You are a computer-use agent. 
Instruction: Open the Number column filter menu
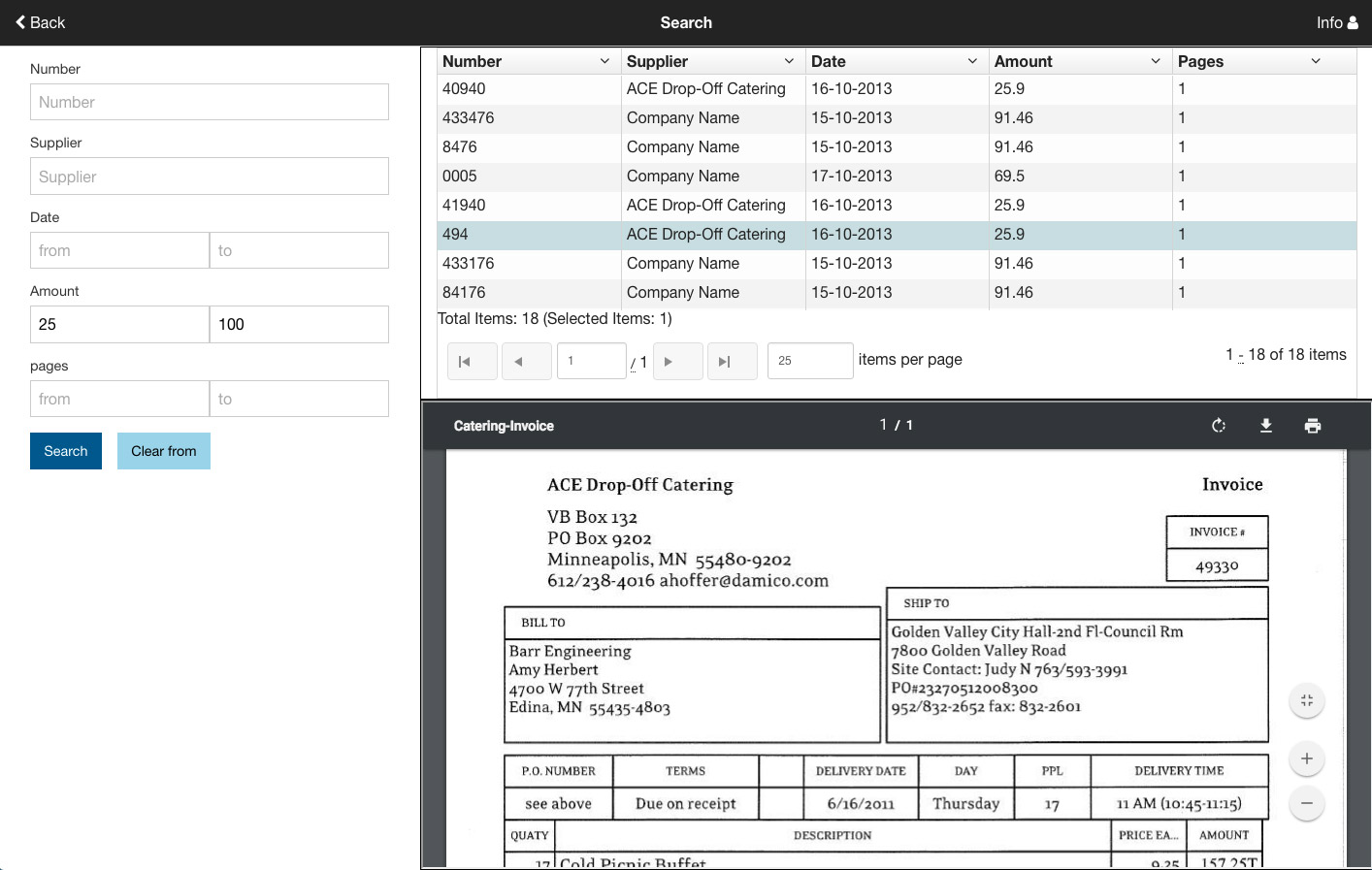click(x=604, y=61)
